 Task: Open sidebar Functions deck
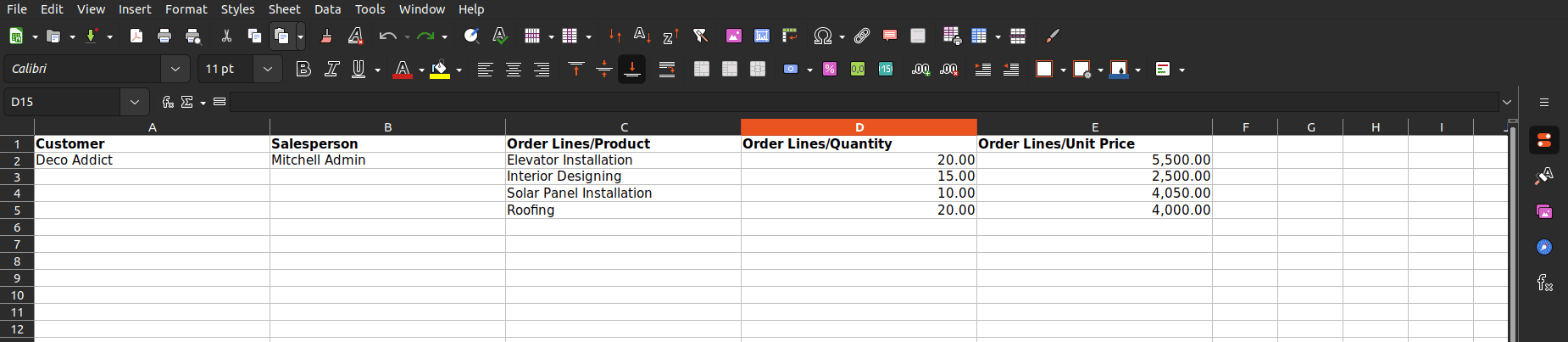coord(1544,283)
